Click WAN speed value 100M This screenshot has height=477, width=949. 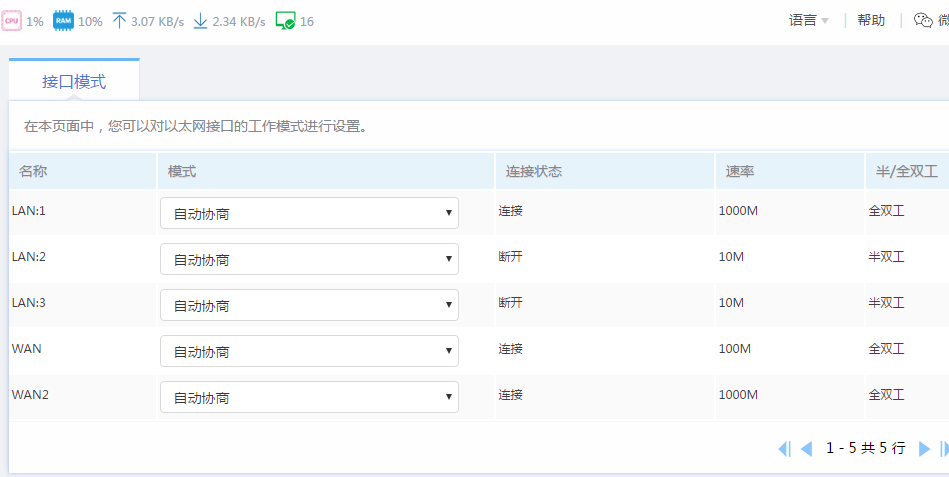tap(735, 349)
